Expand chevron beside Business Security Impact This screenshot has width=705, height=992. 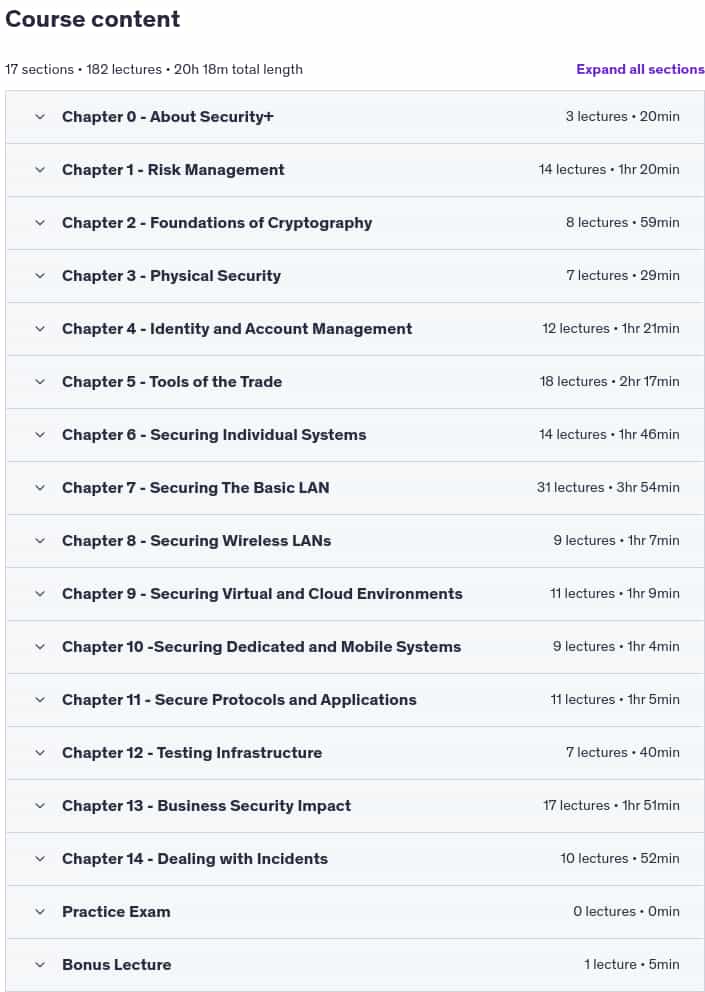coord(40,806)
